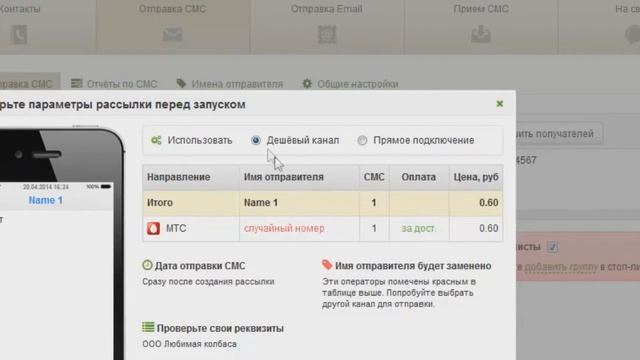Click the 0.60 price in the МТС row
The image size is (640, 360).
(489, 229)
